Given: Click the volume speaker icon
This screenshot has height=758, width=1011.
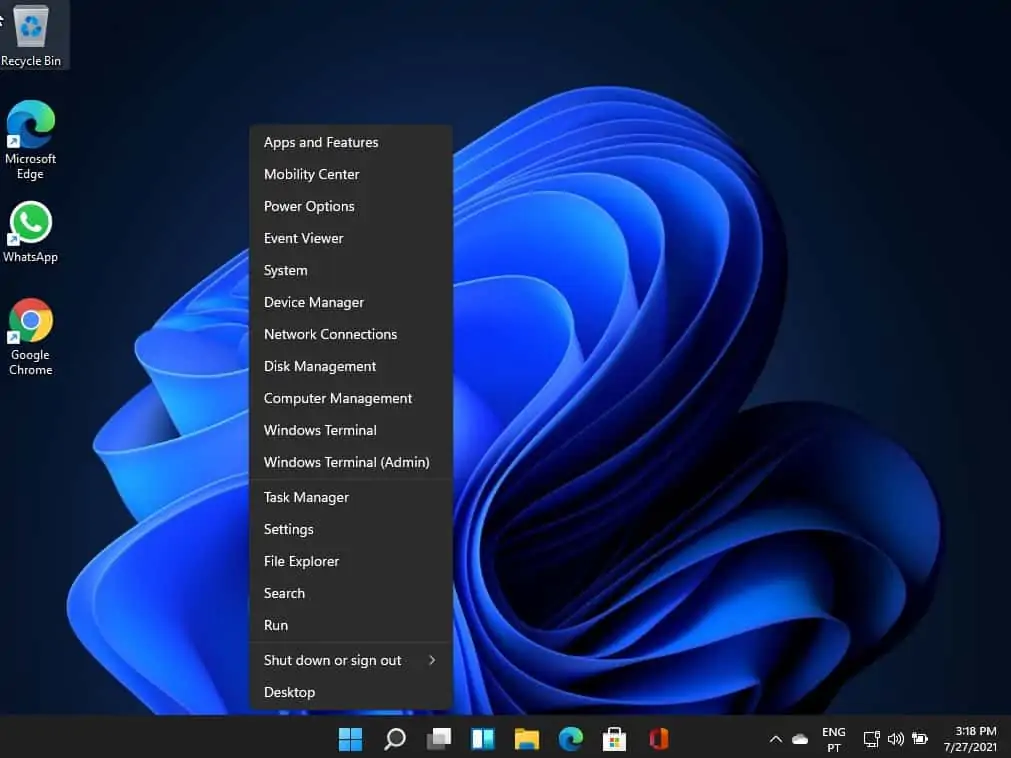Looking at the screenshot, I should pyautogui.click(x=895, y=739).
